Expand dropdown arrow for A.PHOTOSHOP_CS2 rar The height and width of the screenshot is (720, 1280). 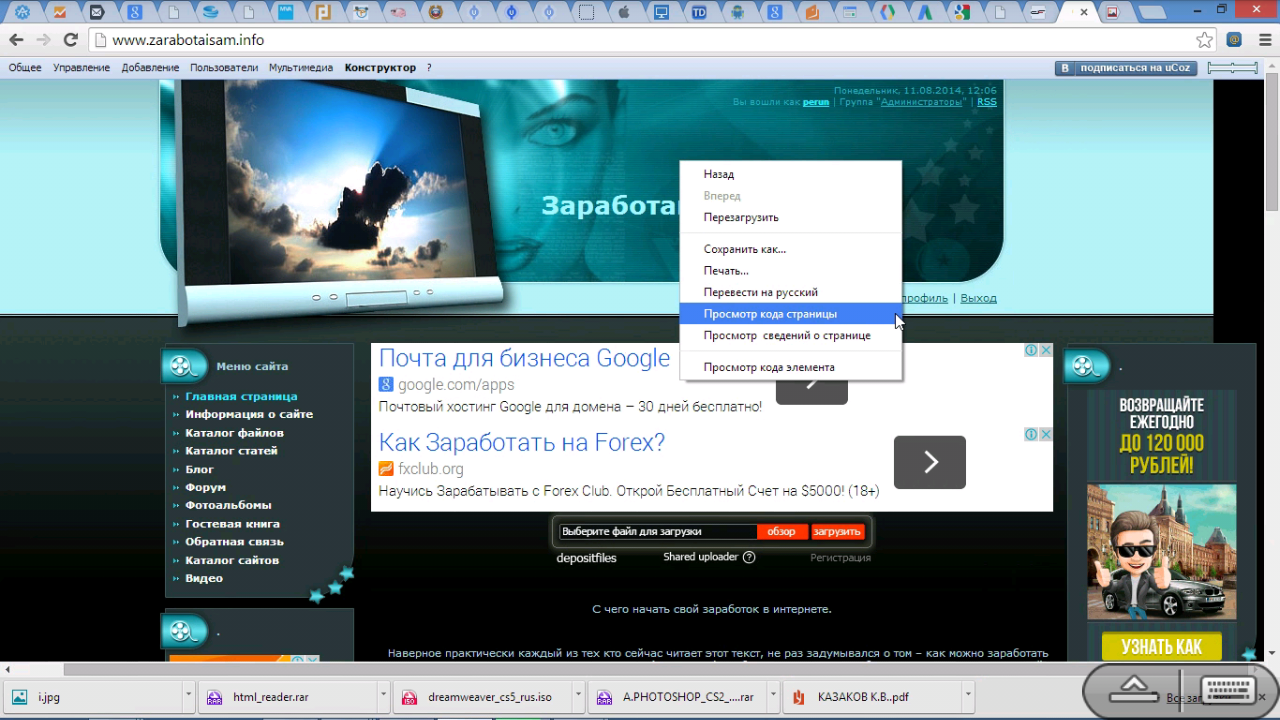pos(773,697)
